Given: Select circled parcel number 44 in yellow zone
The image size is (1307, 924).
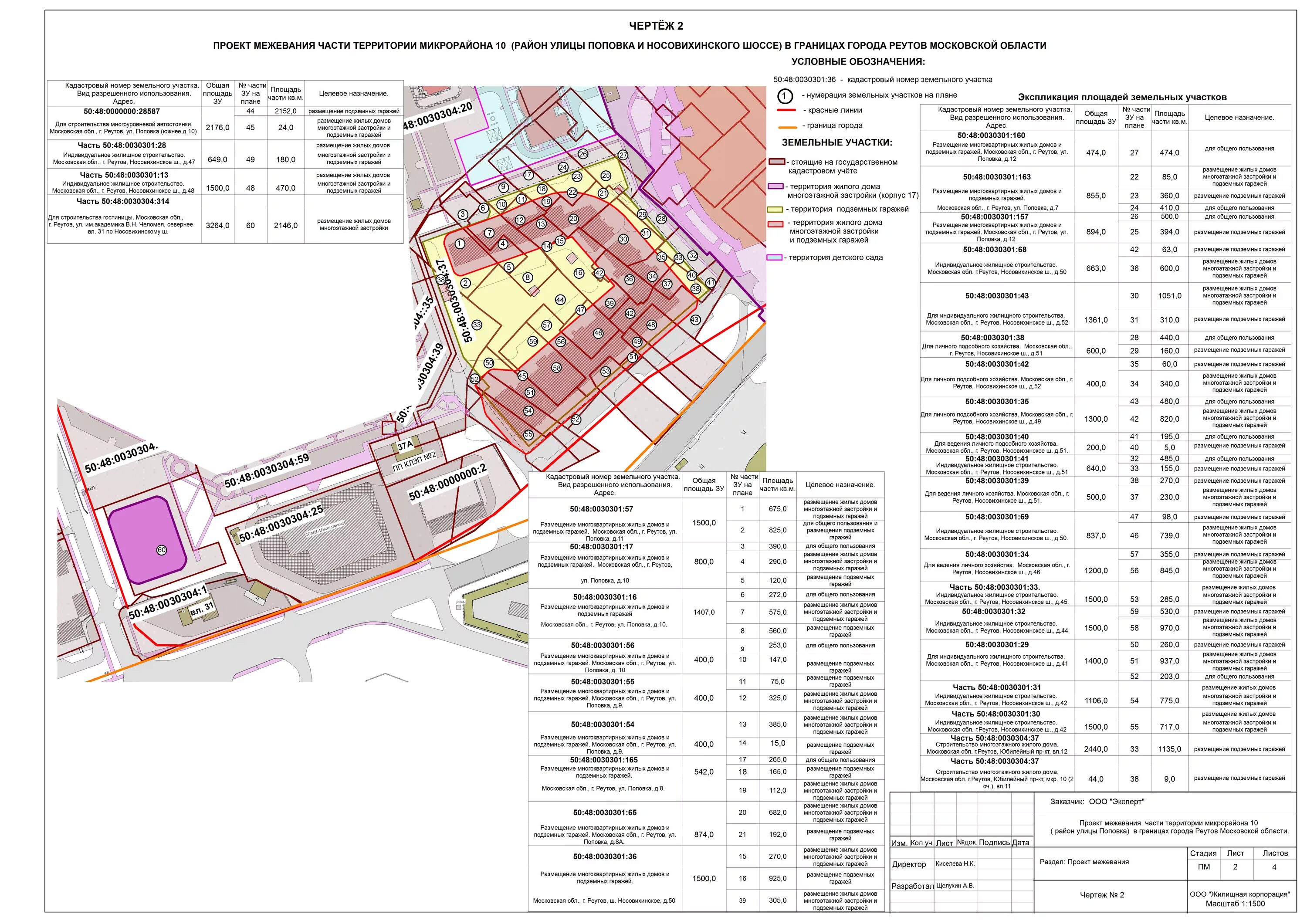Looking at the screenshot, I should pyautogui.click(x=560, y=300).
